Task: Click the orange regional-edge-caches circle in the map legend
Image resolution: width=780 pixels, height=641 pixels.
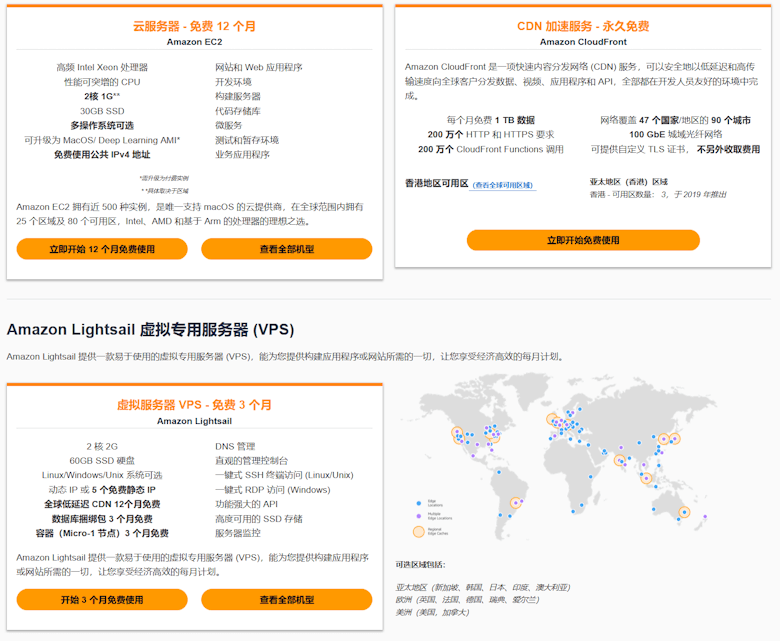Action: pos(419,532)
